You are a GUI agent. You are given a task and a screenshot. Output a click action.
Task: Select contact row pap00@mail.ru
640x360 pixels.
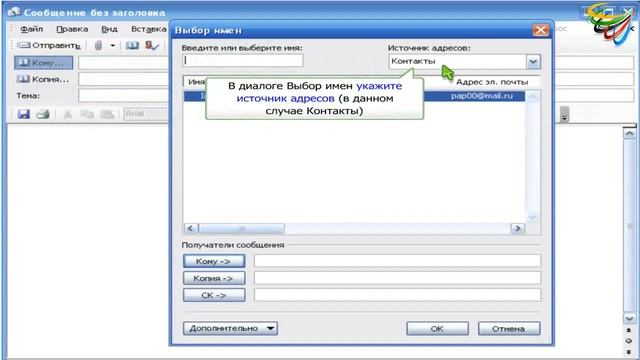(354, 96)
